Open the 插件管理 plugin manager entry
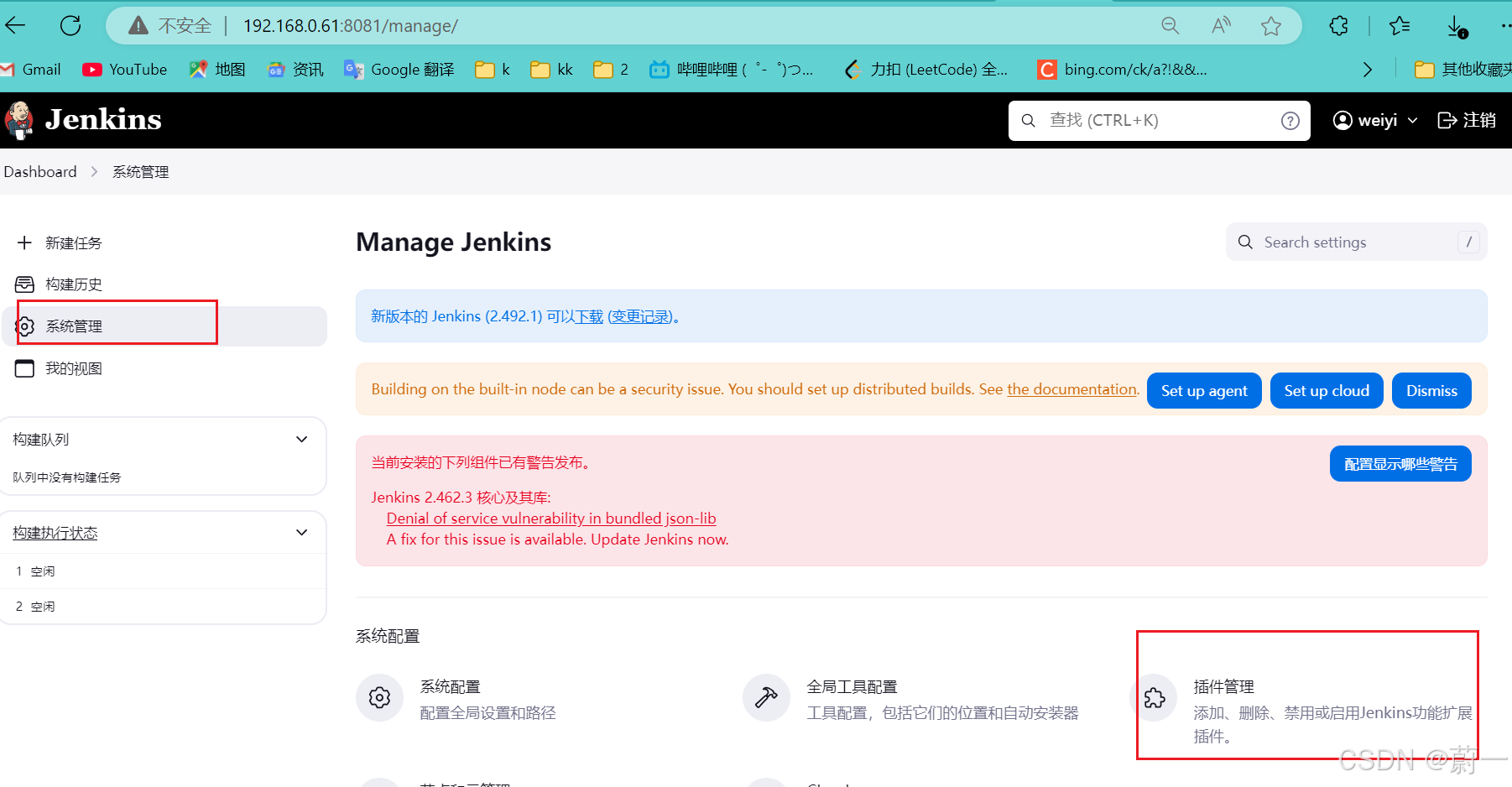Image resolution: width=1512 pixels, height=787 pixels. click(1333, 711)
